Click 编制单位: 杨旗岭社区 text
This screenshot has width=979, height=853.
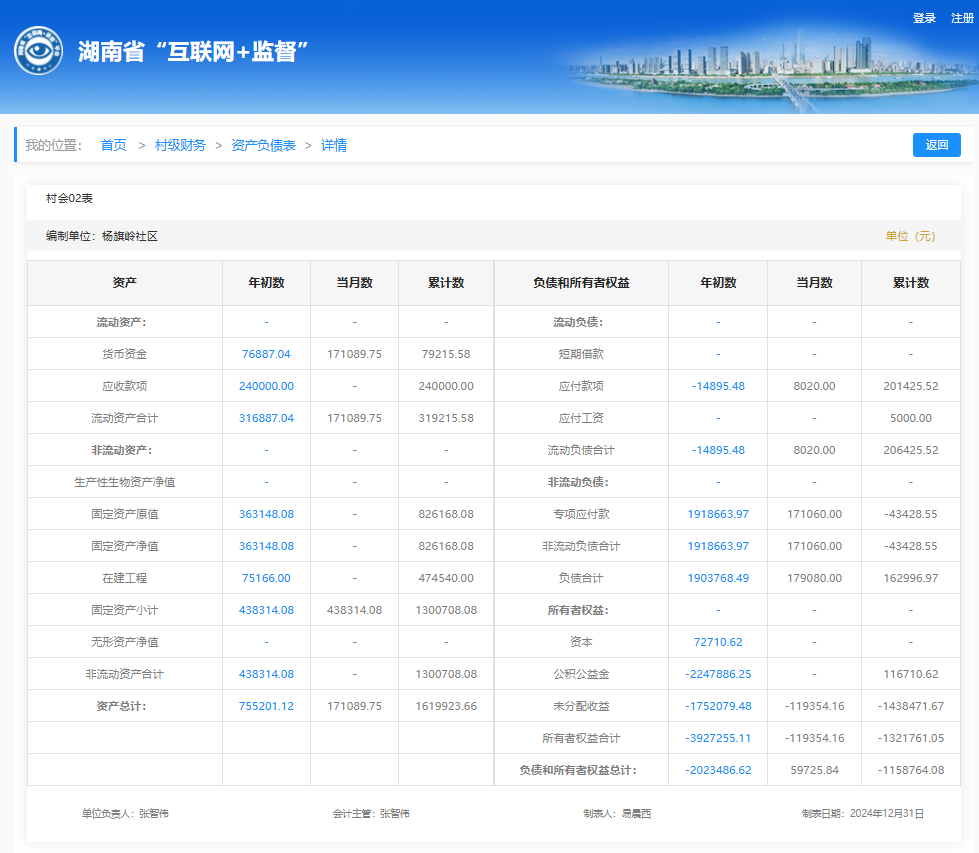pyautogui.click(x=102, y=236)
